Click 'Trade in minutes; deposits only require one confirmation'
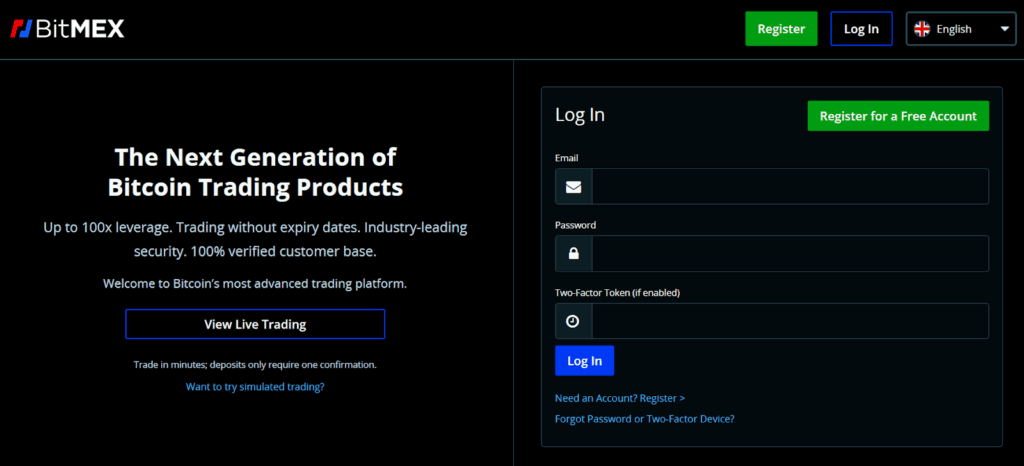The width and height of the screenshot is (1024, 466). click(255, 364)
